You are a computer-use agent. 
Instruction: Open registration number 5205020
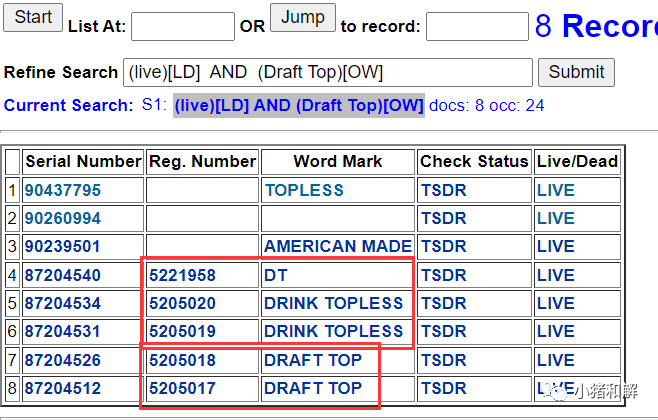tap(182, 304)
